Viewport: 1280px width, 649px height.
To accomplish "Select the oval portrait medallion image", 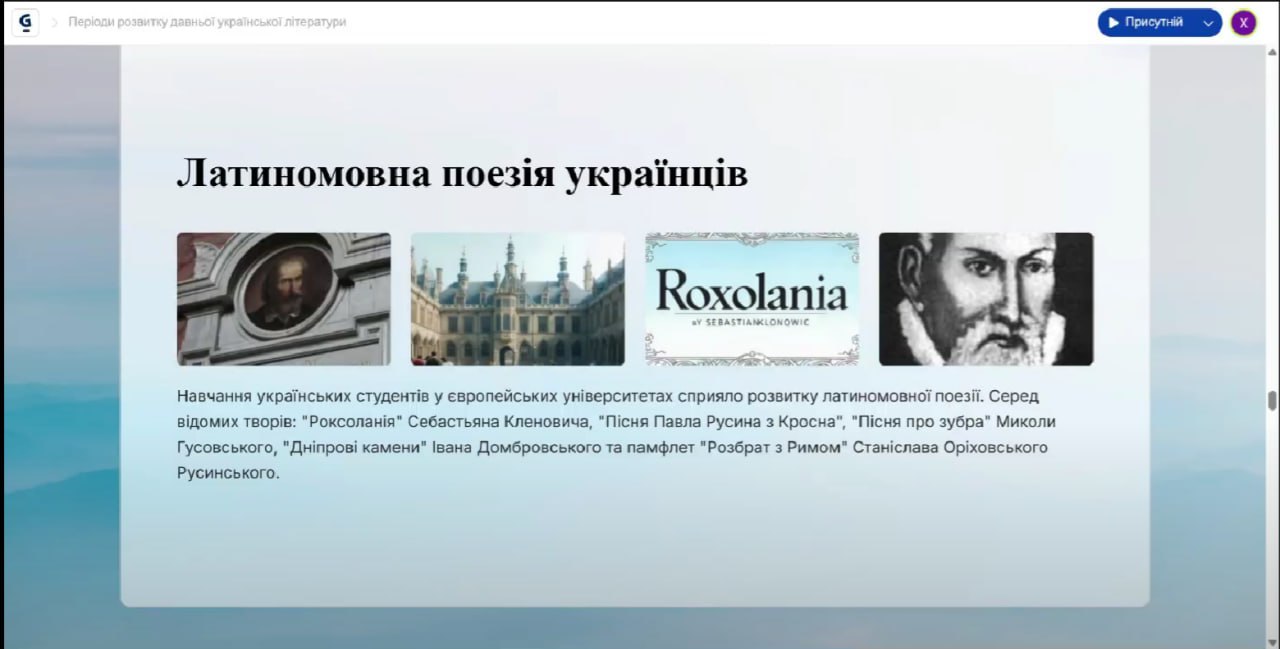I will tap(284, 299).
